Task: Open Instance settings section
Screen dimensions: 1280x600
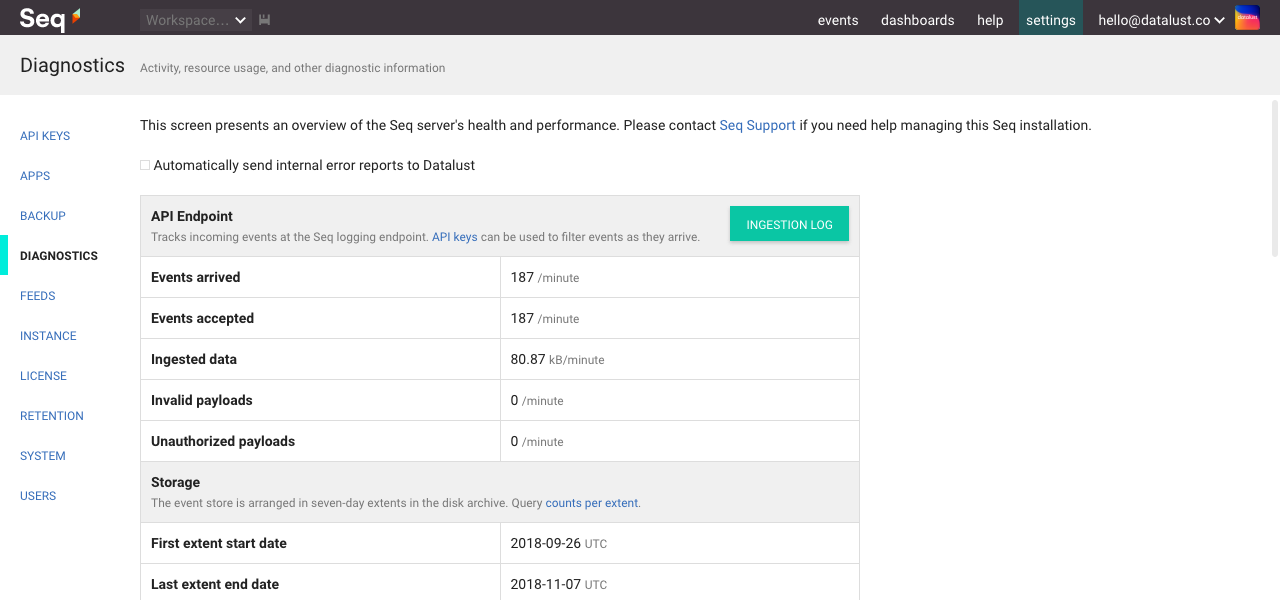Action: [x=48, y=336]
